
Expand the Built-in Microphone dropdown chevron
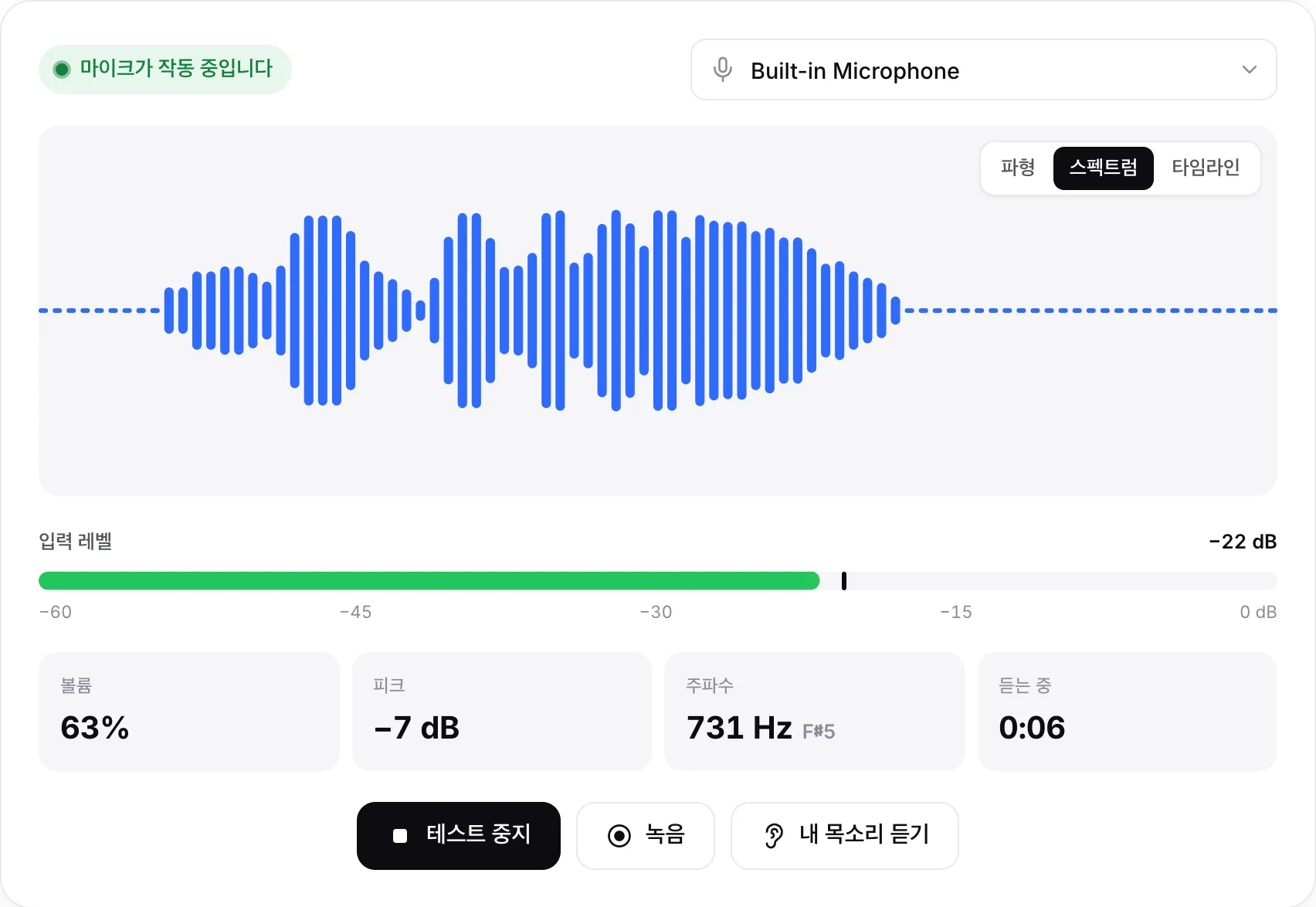click(1249, 70)
